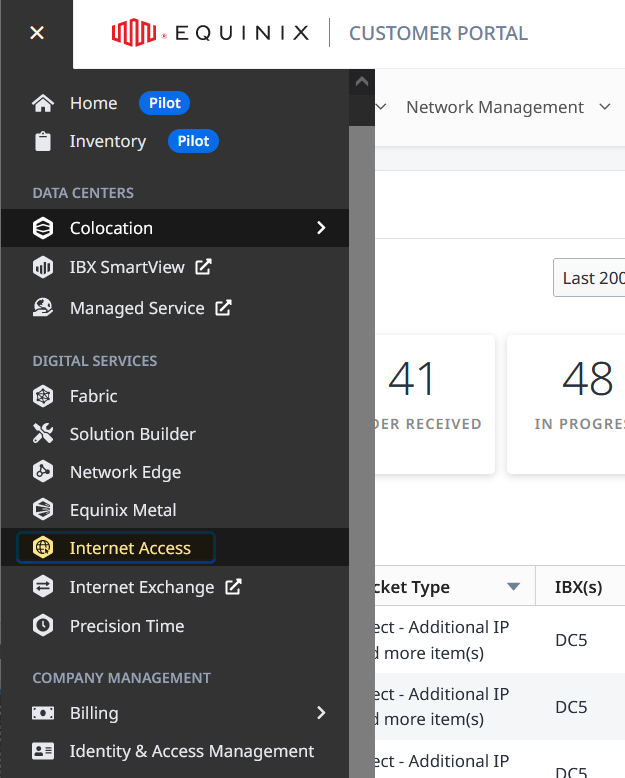The image size is (625, 778).
Task: Select Colocation in the sidebar
Action: [175, 228]
